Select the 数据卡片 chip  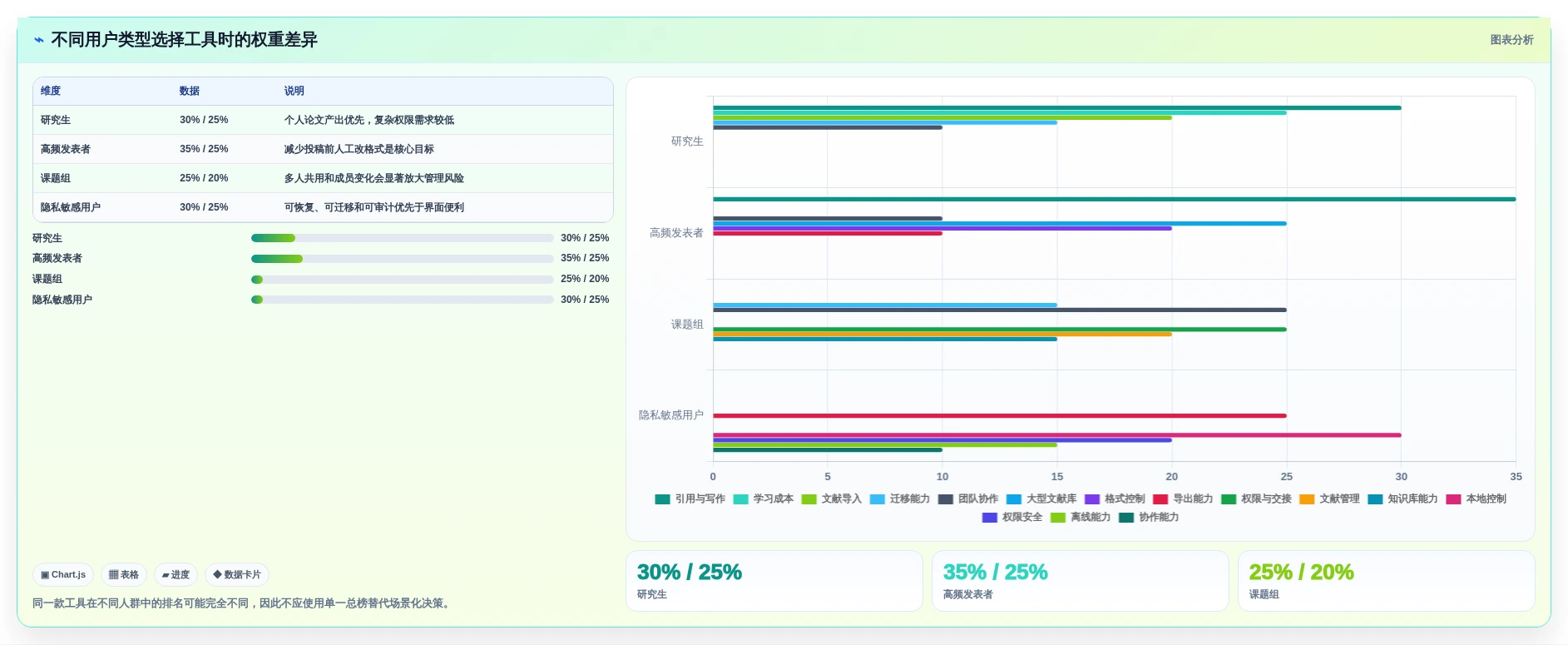pyautogui.click(x=237, y=574)
